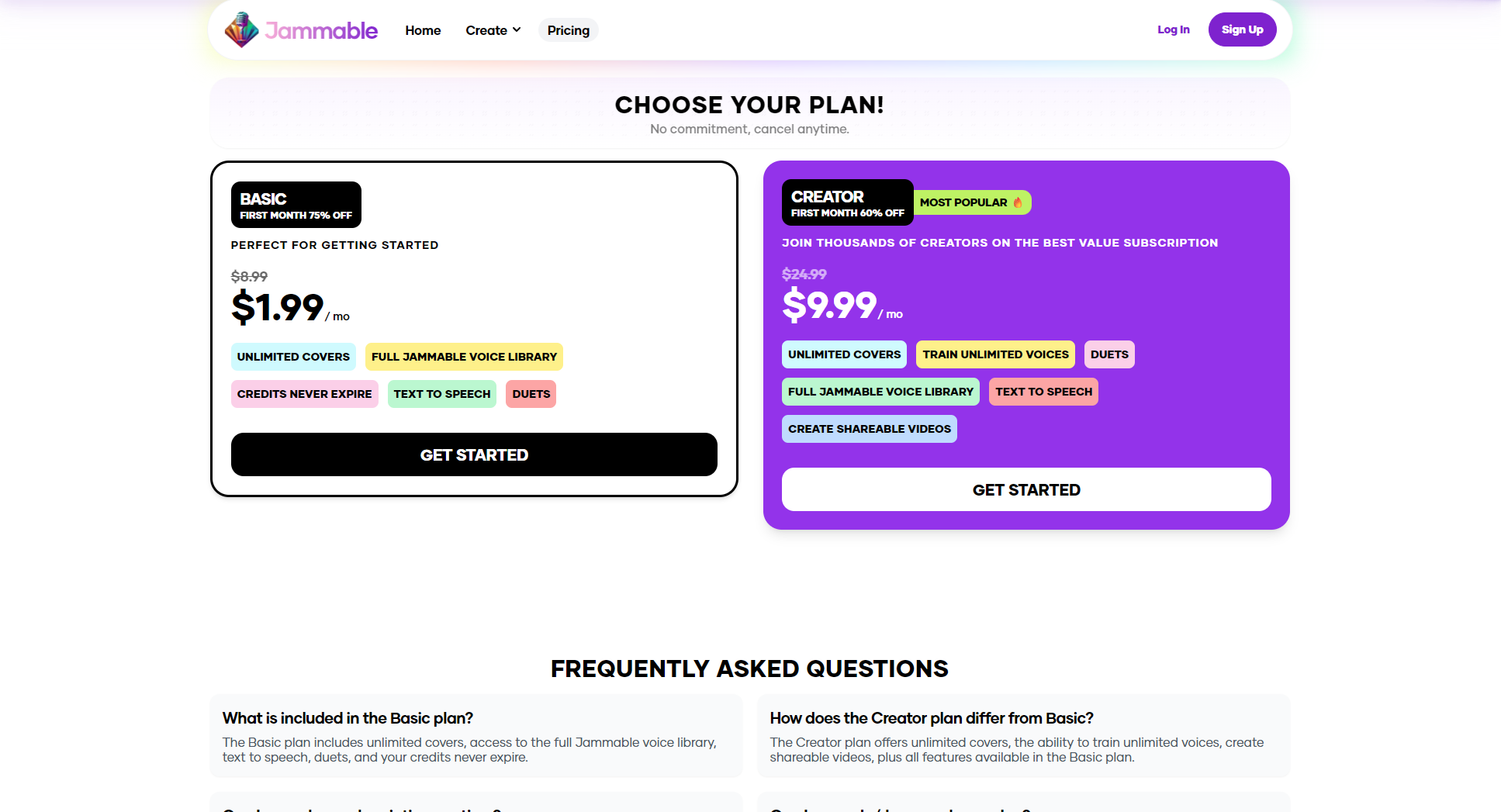Select the Basic plan title badge
The image size is (1501, 812).
(x=296, y=205)
